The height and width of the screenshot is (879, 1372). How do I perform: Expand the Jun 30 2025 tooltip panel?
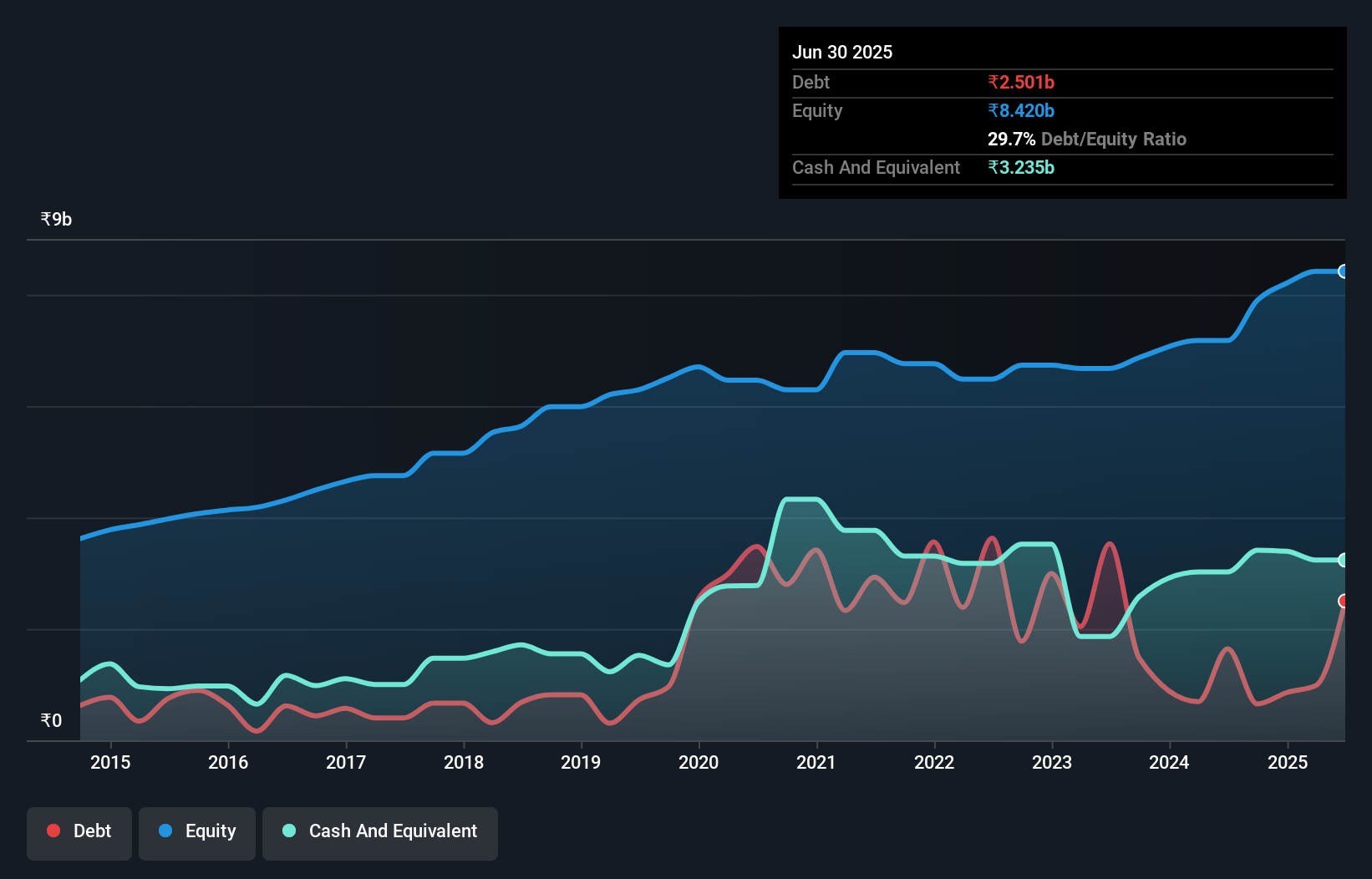point(842,52)
